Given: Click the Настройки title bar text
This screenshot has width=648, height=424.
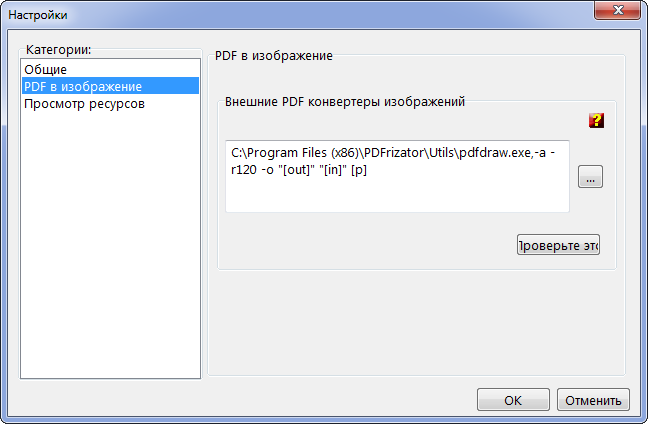Looking at the screenshot, I should (39, 13).
